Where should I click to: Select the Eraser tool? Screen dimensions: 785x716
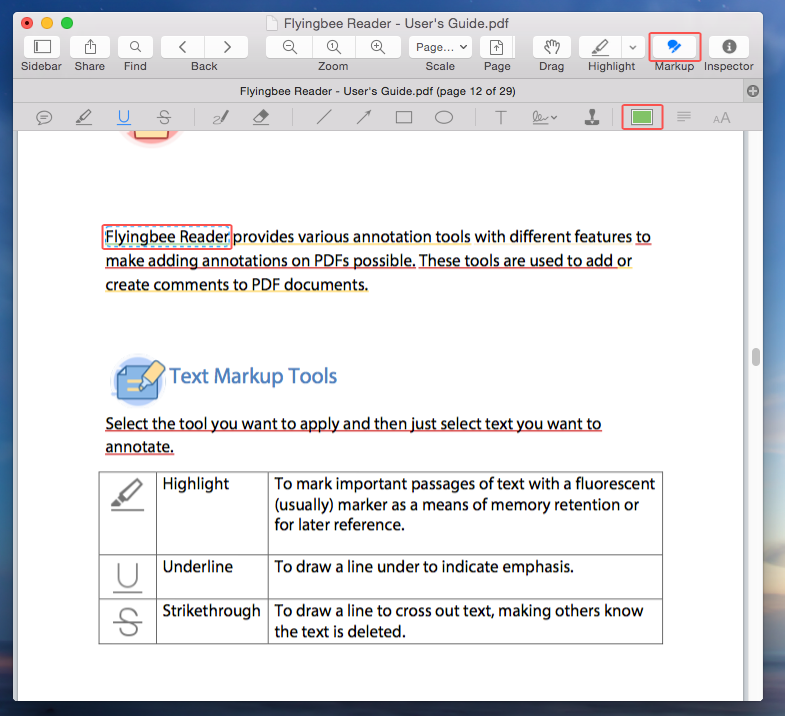pyautogui.click(x=261, y=118)
